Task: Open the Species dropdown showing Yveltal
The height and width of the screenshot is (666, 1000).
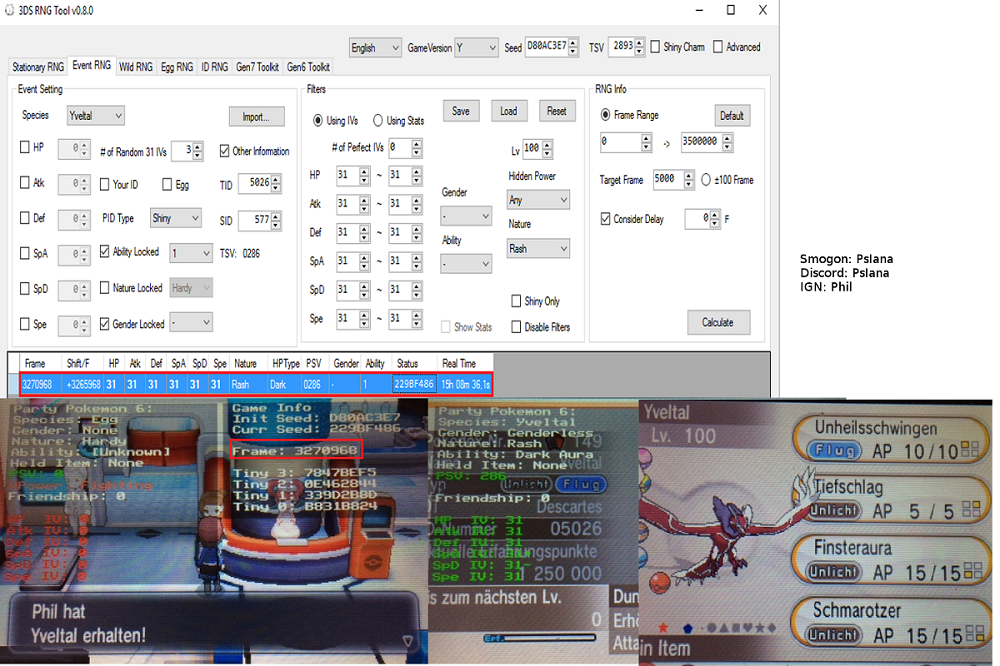Action: tap(96, 115)
